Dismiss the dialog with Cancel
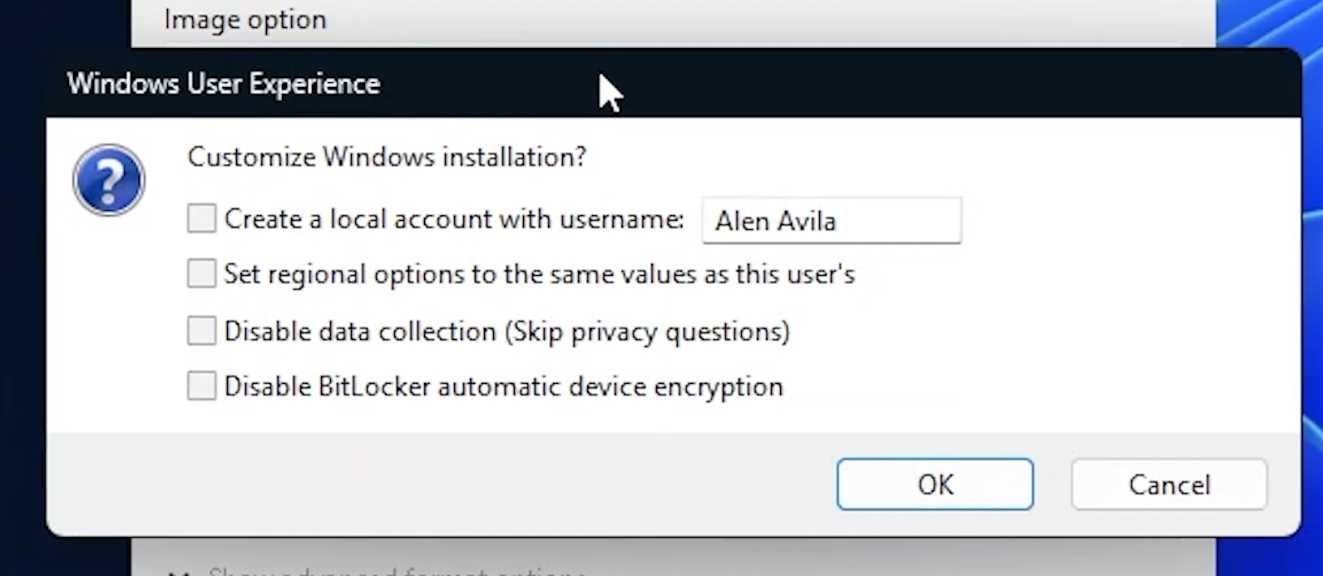The height and width of the screenshot is (576, 1323). pyautogui.click(x=1168, y=484)
